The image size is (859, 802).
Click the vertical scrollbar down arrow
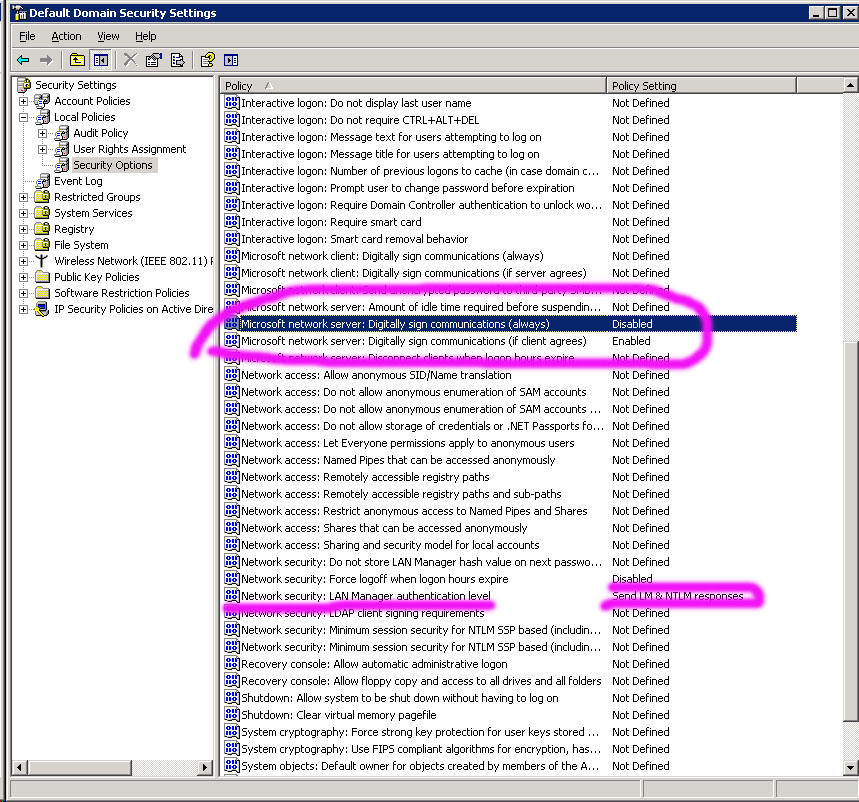[851, 767]
